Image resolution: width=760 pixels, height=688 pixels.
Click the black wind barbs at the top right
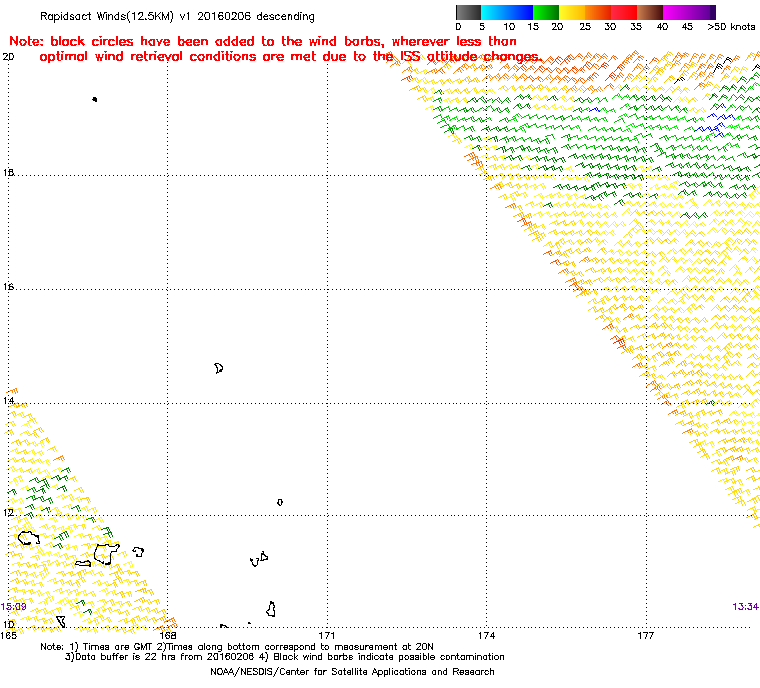(x=721, y=65)
